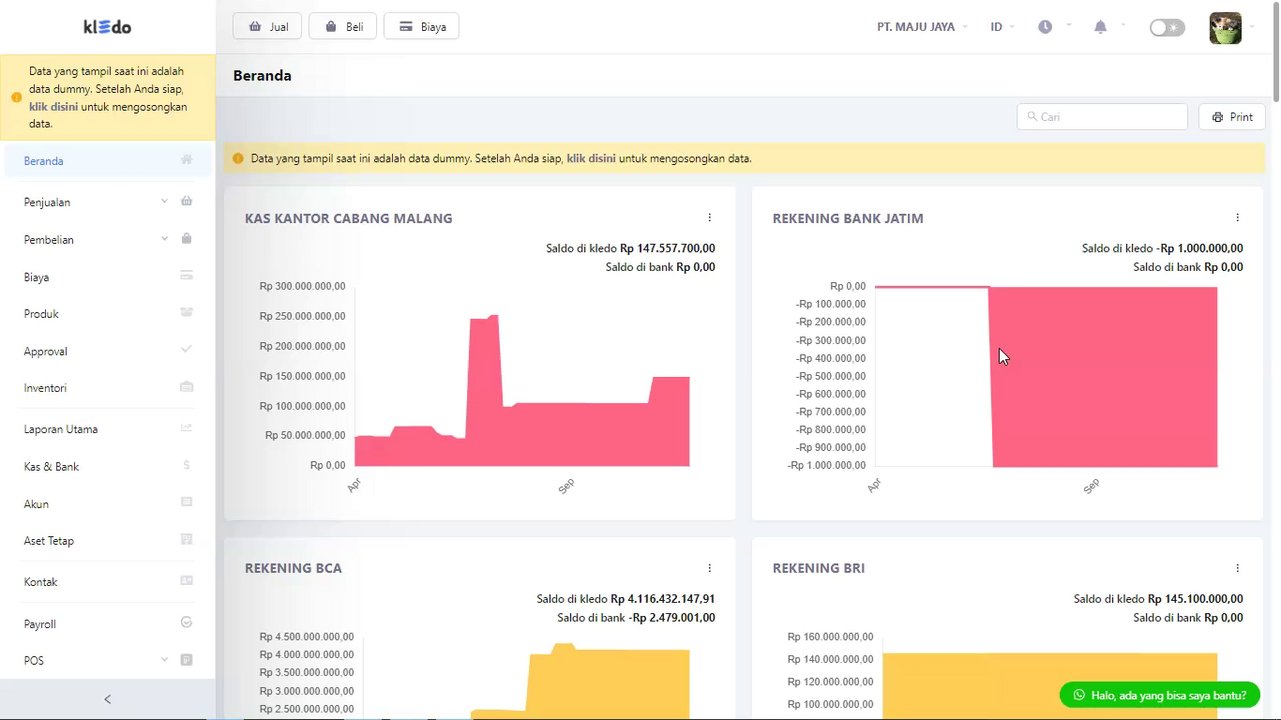The height and width of the screenshot is (720, 1281).
Task: Click the Print button
Action: coord(1232,117)
